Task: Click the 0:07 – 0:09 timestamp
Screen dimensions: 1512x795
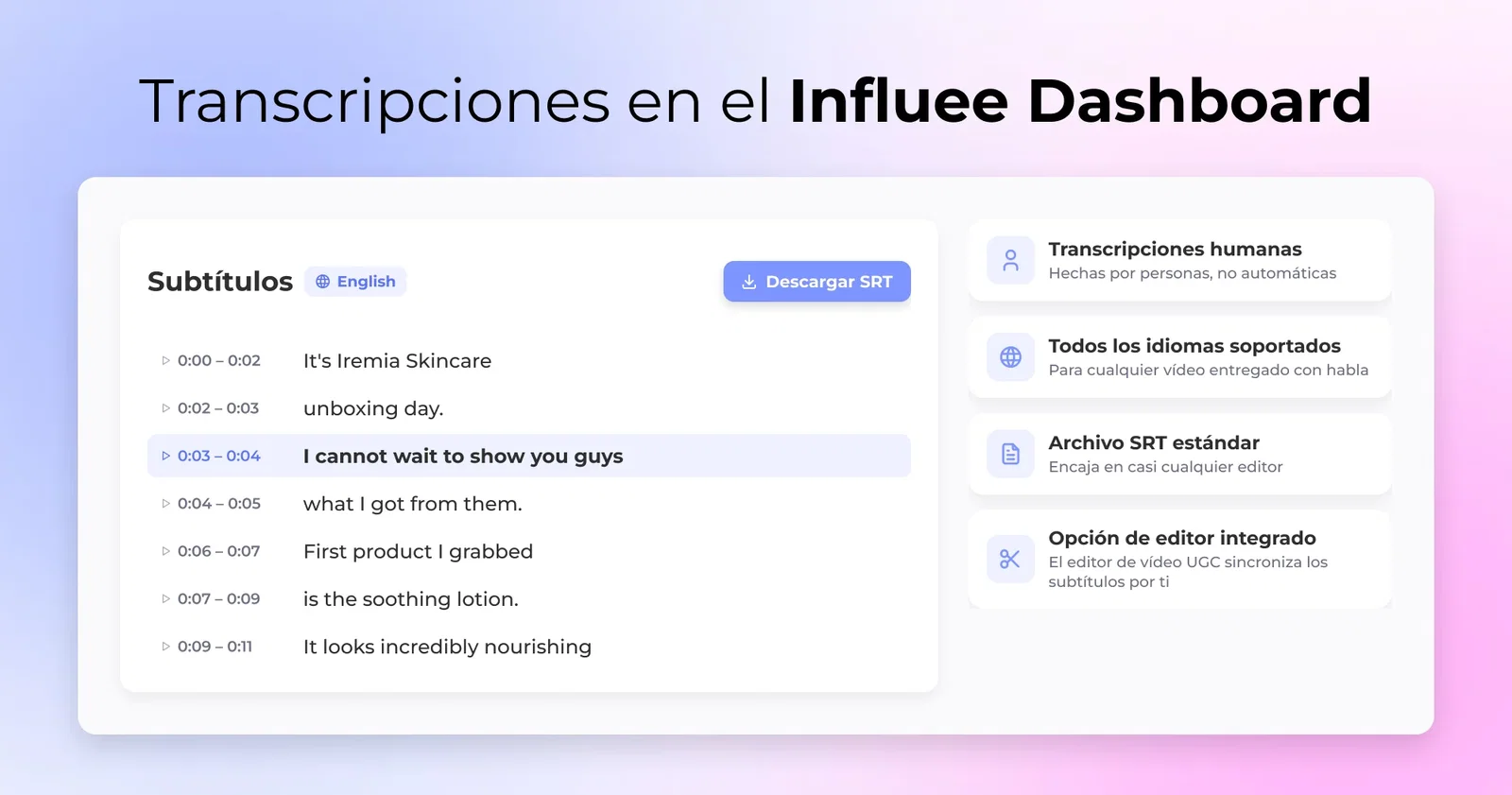Action: tap(218, 598)
